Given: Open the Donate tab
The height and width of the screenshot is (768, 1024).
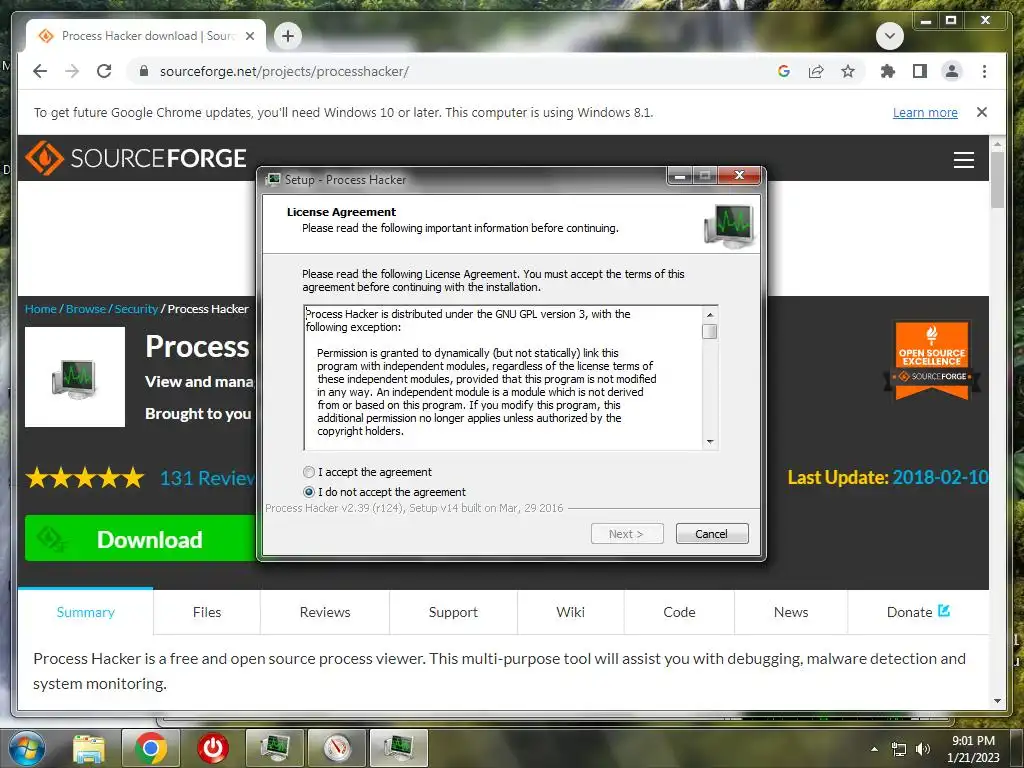Looking at the screenshot, I should pos(918,612).
